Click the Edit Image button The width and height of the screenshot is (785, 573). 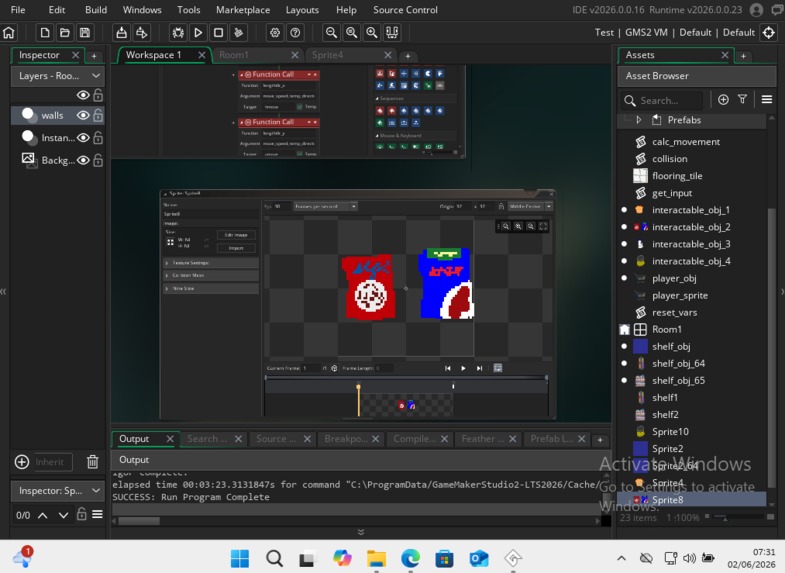pos(236,235)
